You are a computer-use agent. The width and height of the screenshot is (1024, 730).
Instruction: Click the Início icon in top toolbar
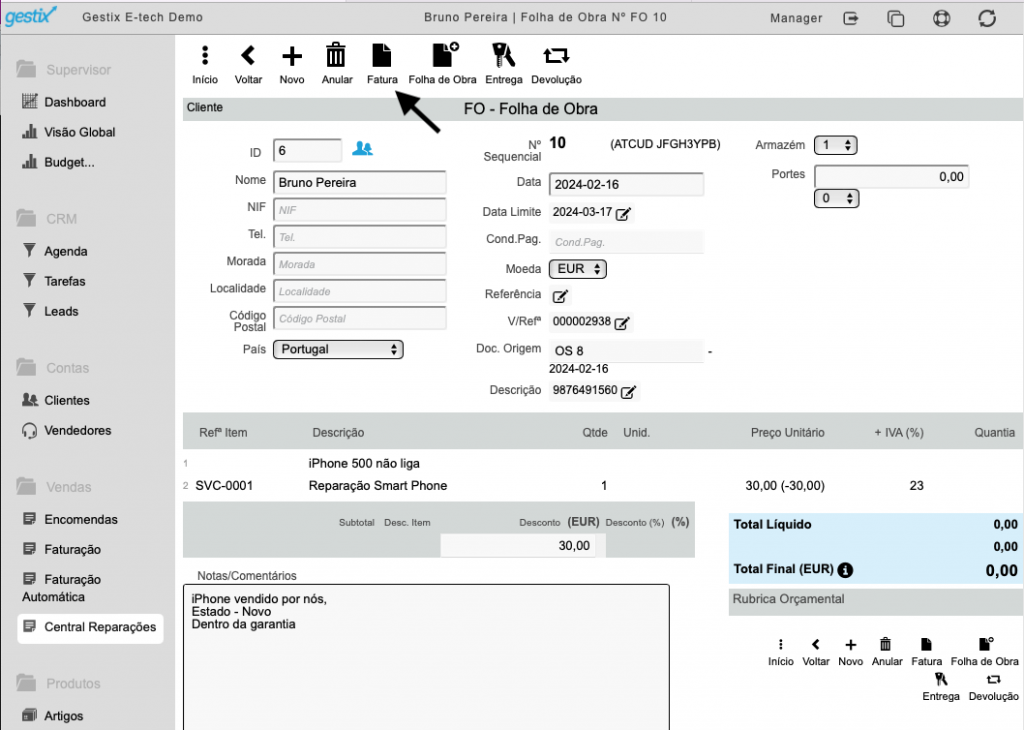click(205, 56)
